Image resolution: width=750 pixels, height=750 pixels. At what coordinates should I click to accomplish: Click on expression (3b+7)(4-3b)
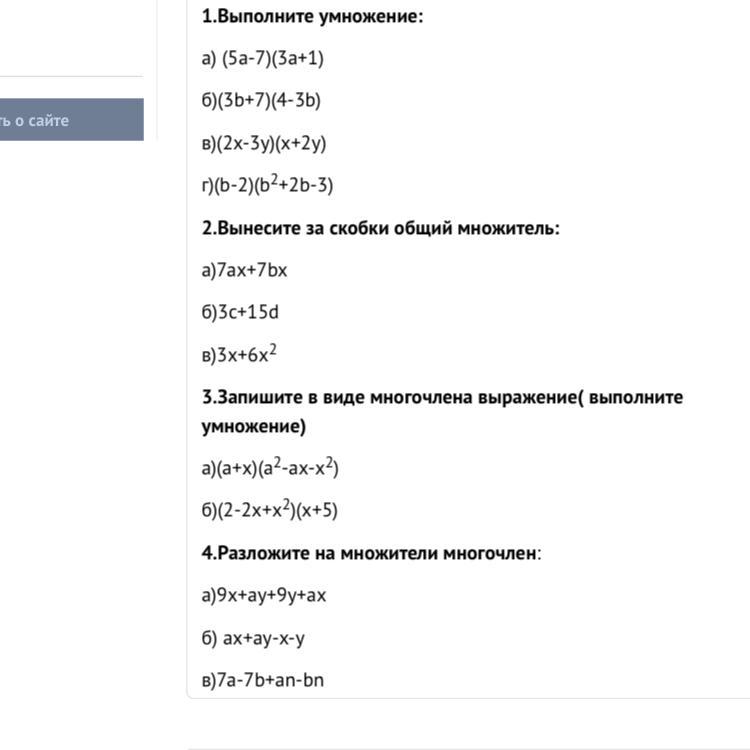point(269,100)
